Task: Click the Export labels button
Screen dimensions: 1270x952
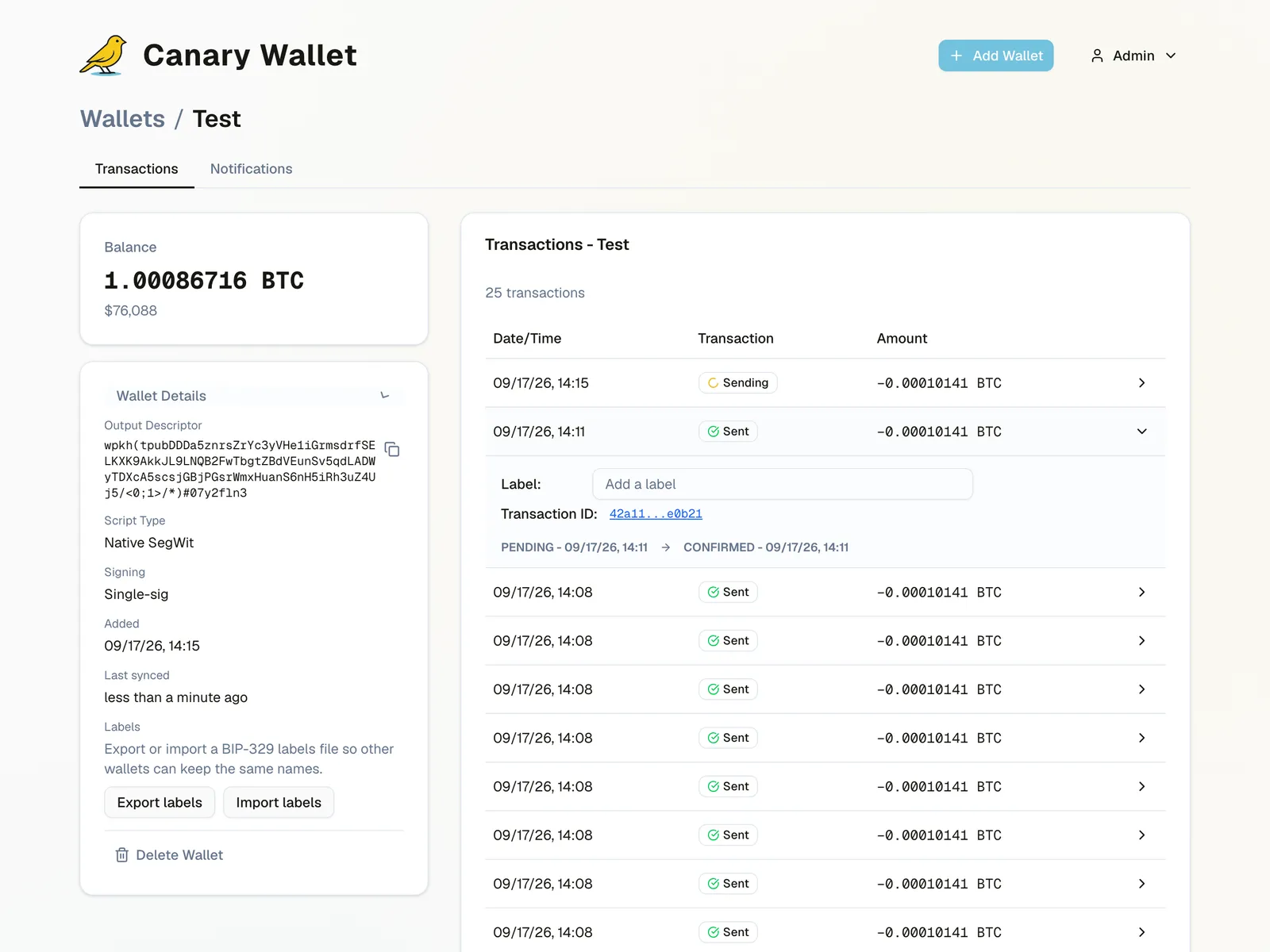Action: tap(160, 802)
